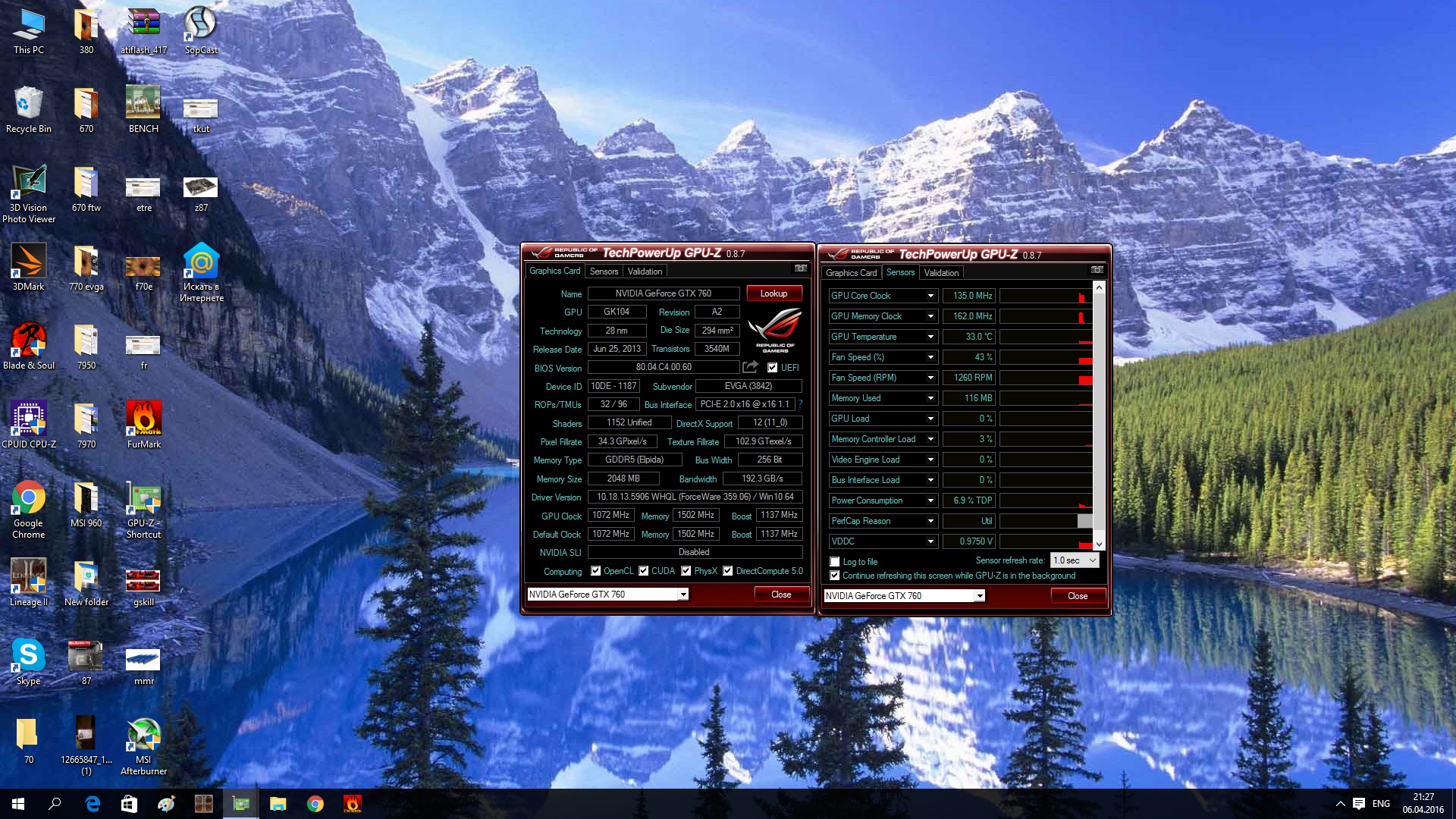The height and width of the screenshot is (819, 1456).
Task: Open the Sensor refresh rate dropdown
Action: [x=1075, y=560]
